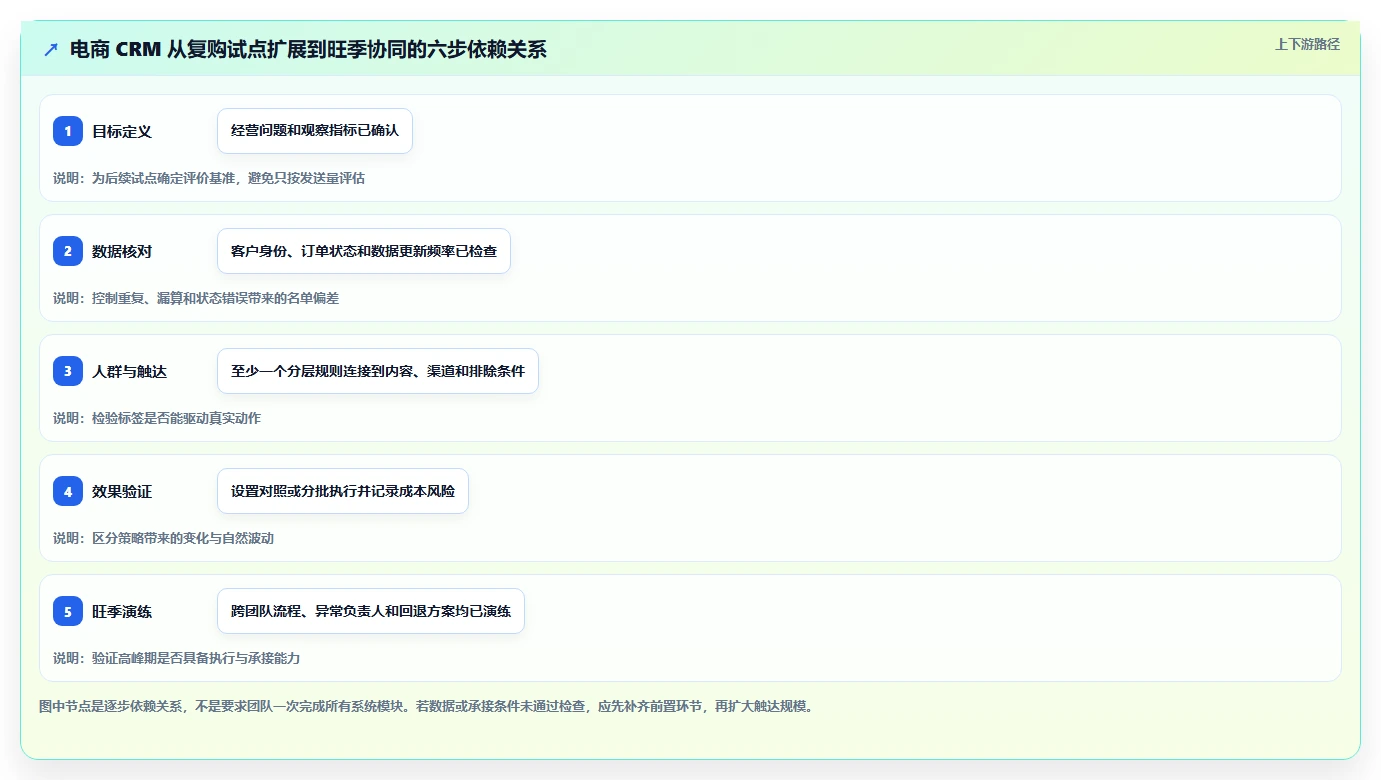Select the 客户身份、订单状态和数据更新频率已检查 chip

click(x=364, y=251)
